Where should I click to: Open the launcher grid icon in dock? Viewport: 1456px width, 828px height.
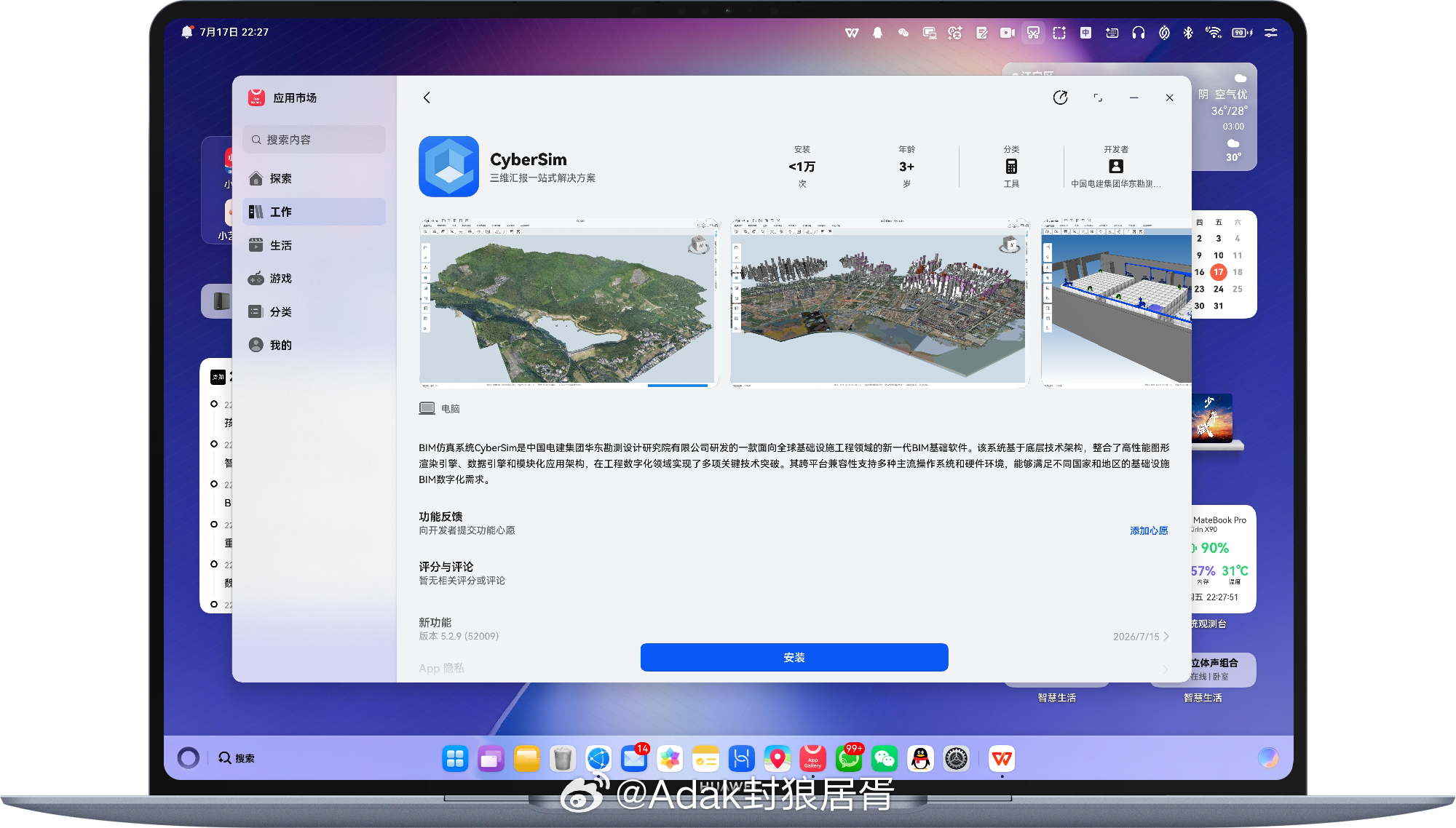click(x=455, y=759)
